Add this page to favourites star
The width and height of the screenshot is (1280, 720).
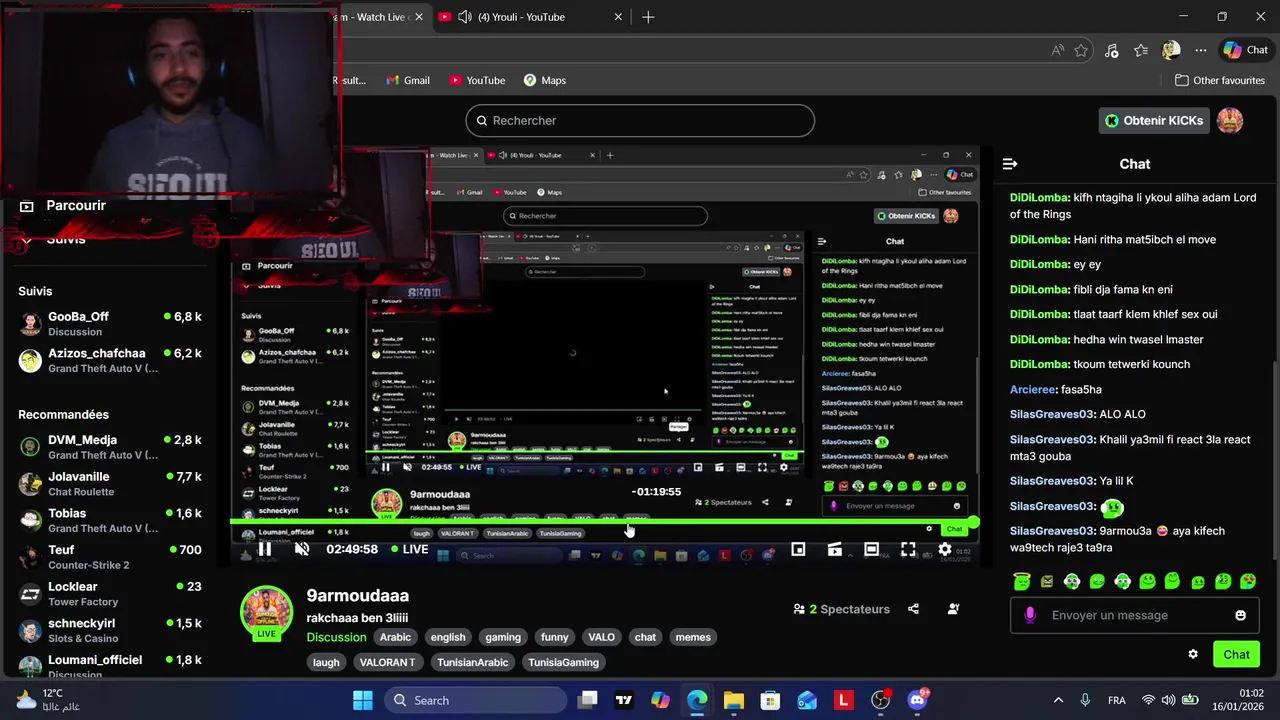[x=1081, y=50]
